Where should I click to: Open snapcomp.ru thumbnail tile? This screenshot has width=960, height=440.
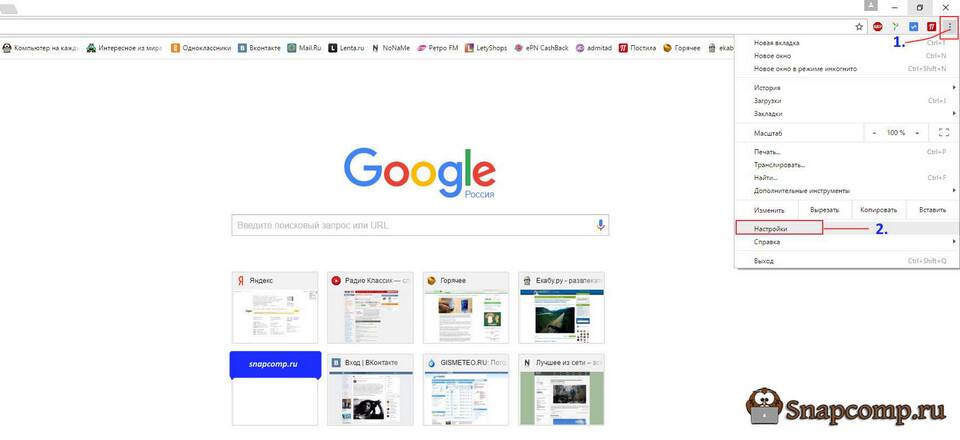tap(275, 389)
